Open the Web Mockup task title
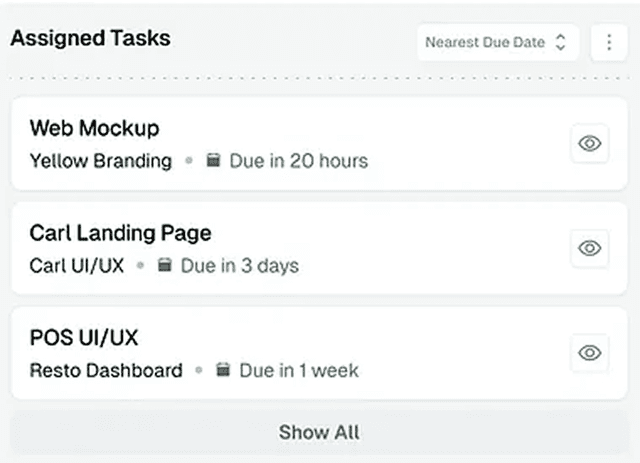 pos(94,128)
